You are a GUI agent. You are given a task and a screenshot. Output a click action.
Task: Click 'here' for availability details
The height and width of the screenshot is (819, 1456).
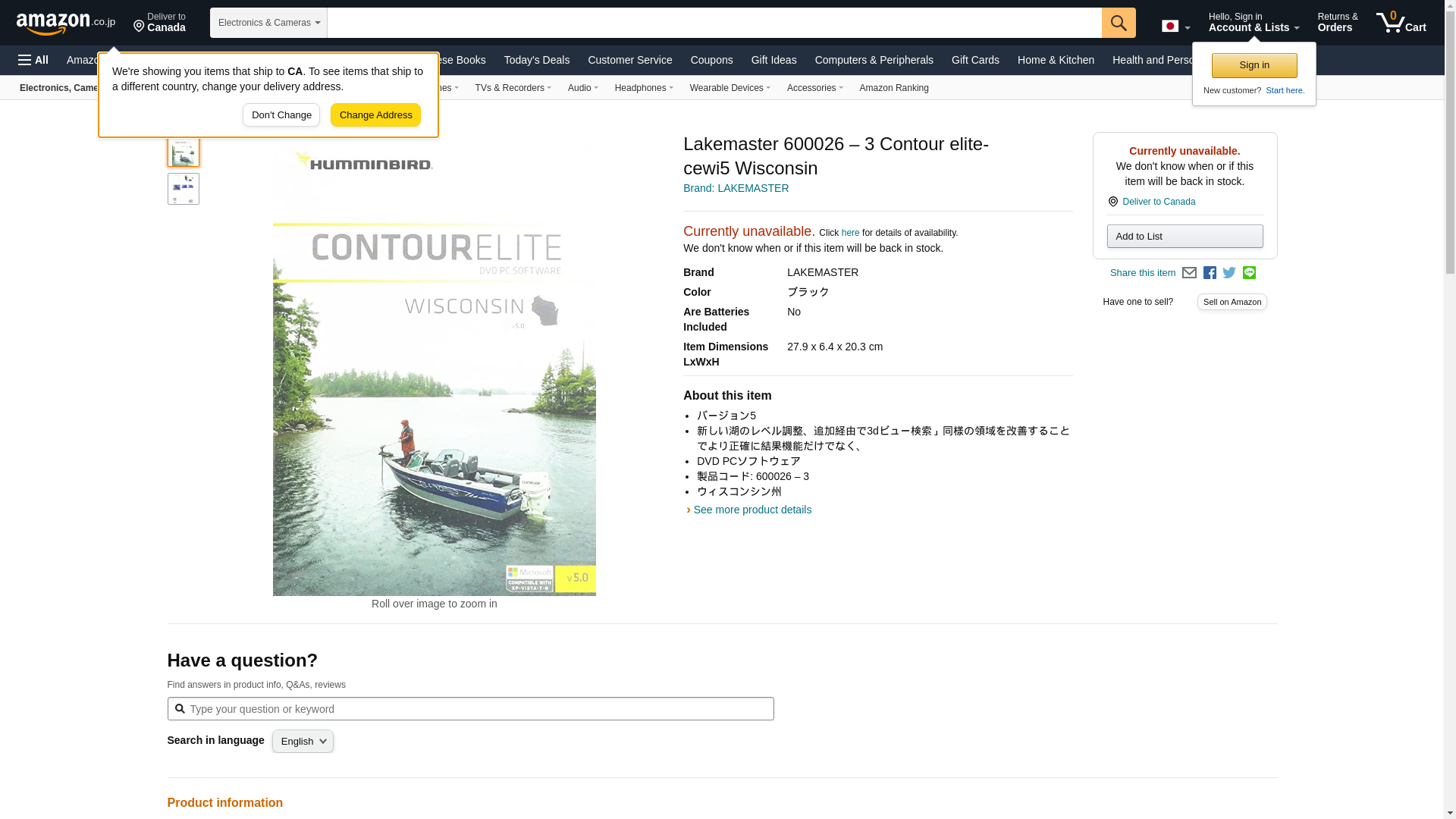click(x=850, y=233)
